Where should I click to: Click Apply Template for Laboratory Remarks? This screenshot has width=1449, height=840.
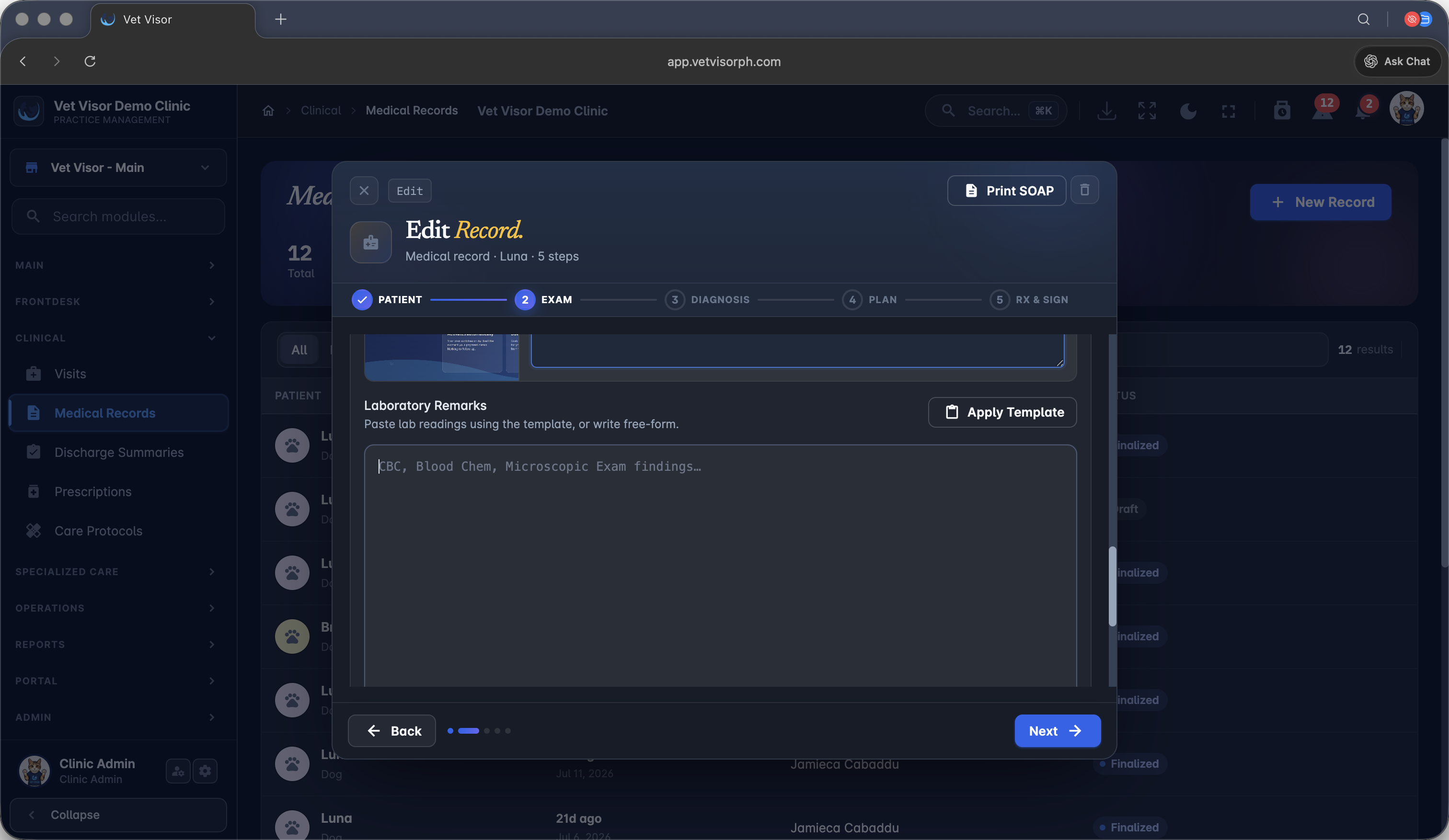pos(1002,412)
